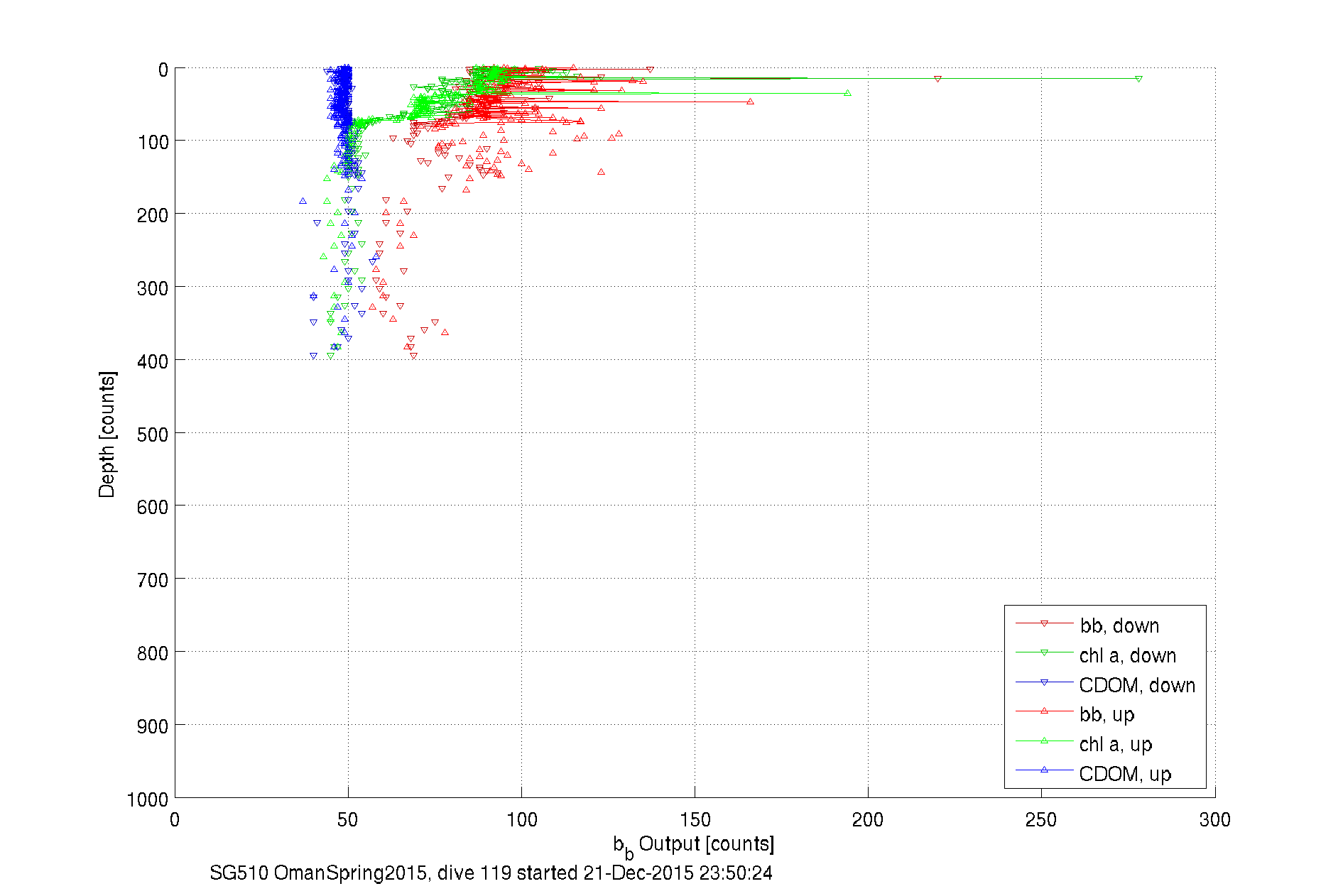Click the 'Depth [counts]' y-axis label
1343x896 pixels.
tap(107, 434)
